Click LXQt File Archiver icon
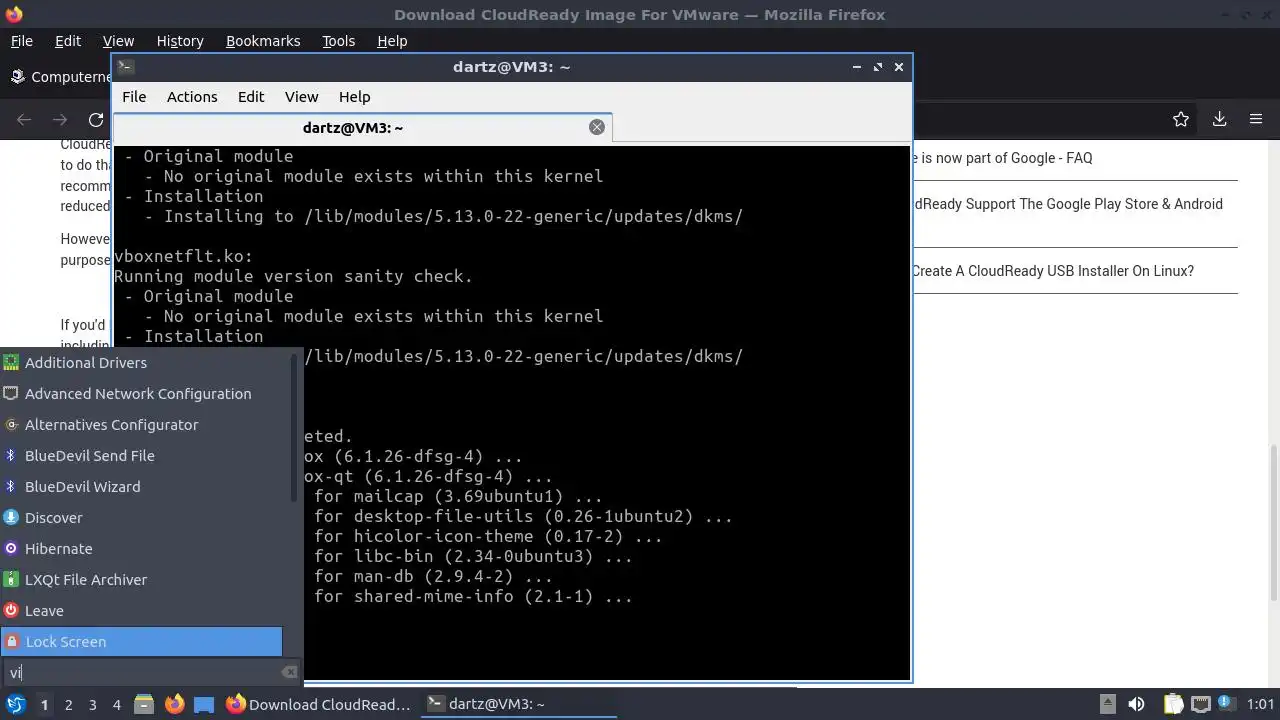 click(x=11, y=580)
